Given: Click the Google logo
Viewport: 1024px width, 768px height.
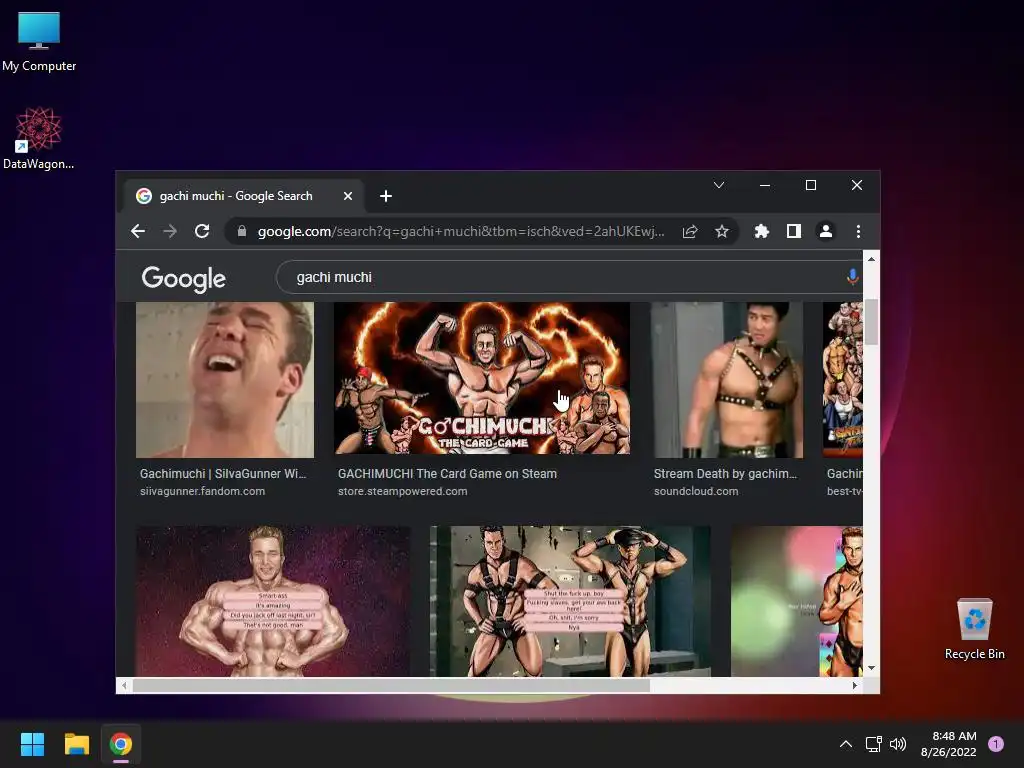Looking at the screenshot, I should click(x=184, y=279).
